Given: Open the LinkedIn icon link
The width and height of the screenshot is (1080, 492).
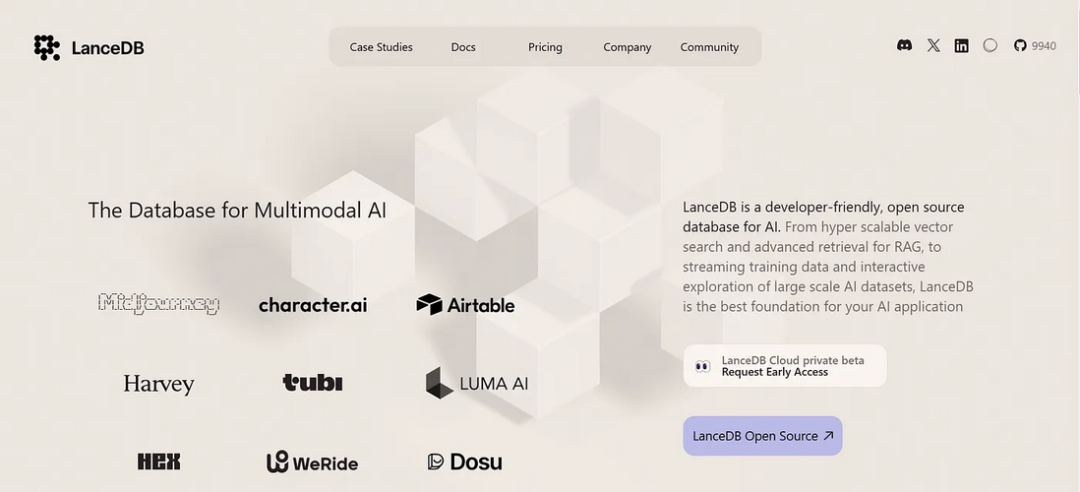Looking at the screenshot, I should point(962,45).
